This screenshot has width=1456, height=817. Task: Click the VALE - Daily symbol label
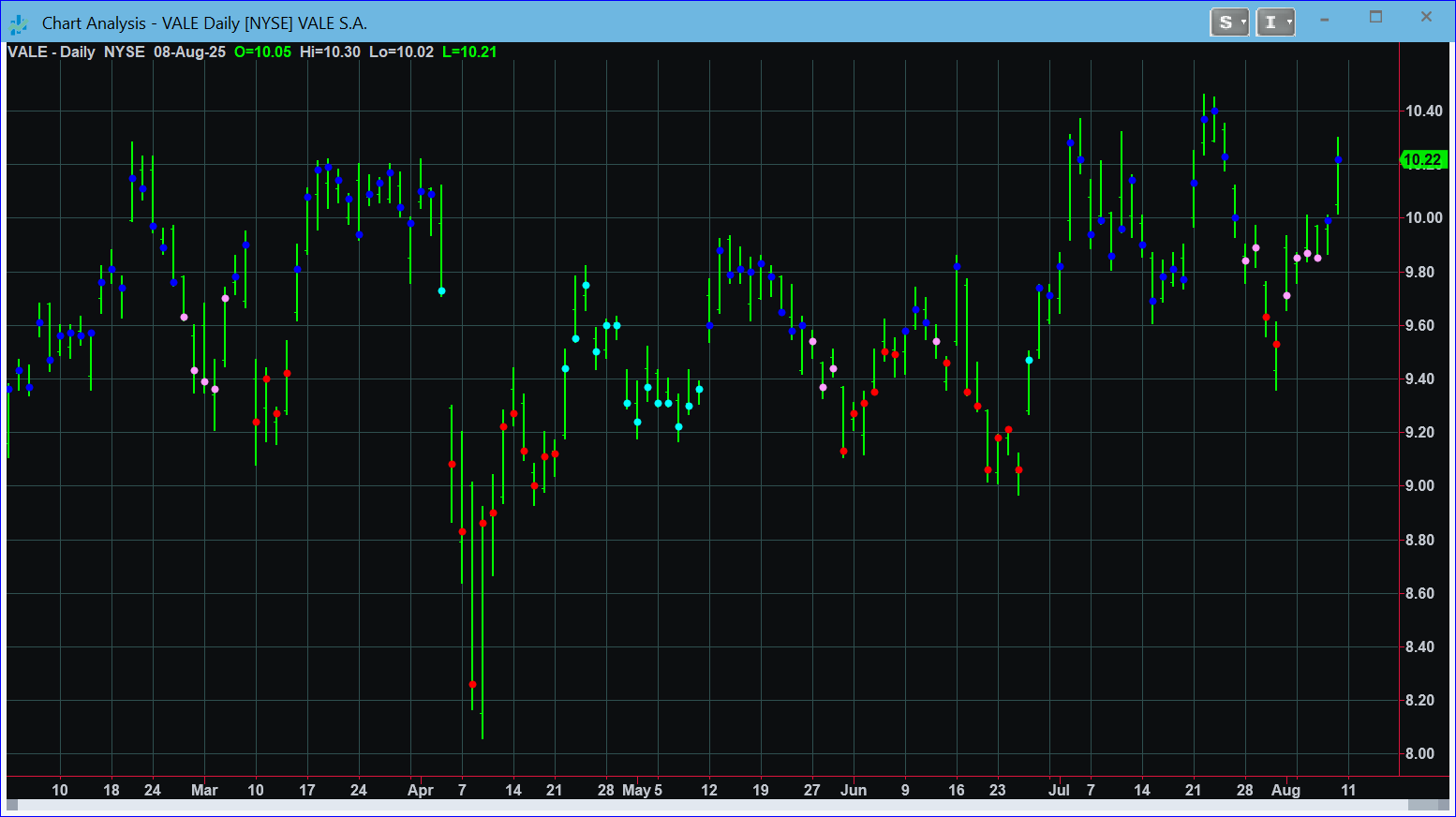52,52
